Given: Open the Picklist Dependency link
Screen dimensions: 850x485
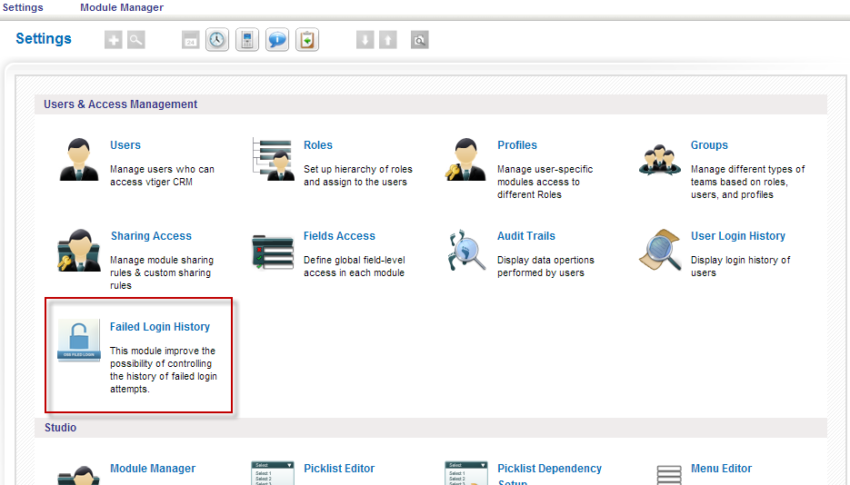Looking at the screenshot, I should 550,474.
